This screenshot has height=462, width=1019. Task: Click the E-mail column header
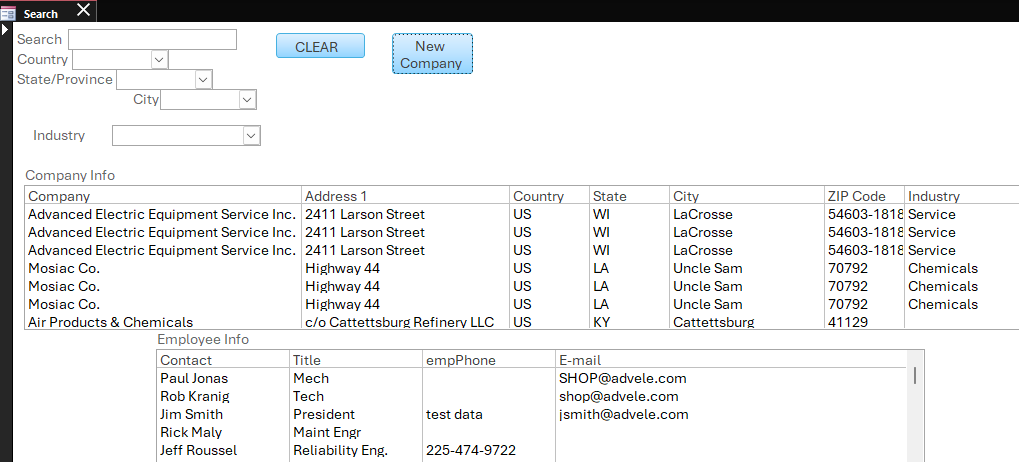[730, 360]
